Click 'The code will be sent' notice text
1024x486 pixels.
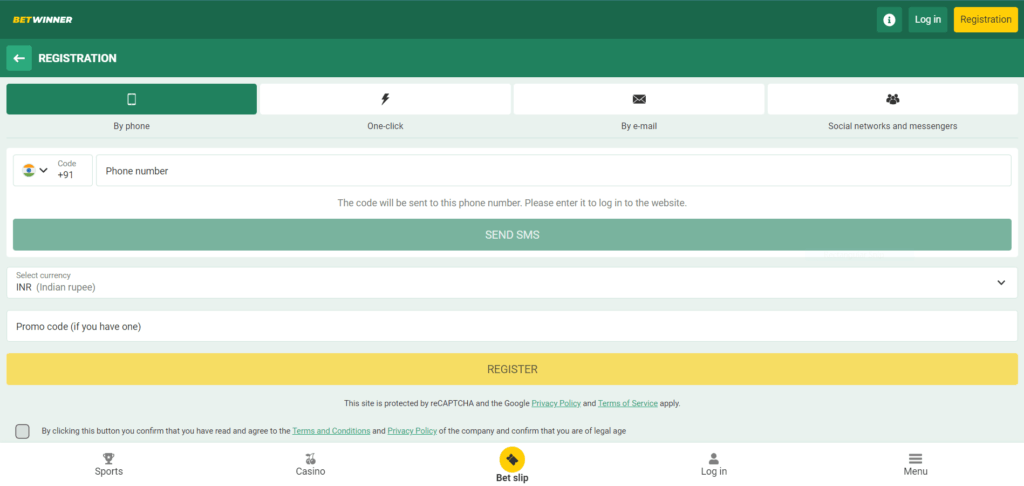point(512,203)
